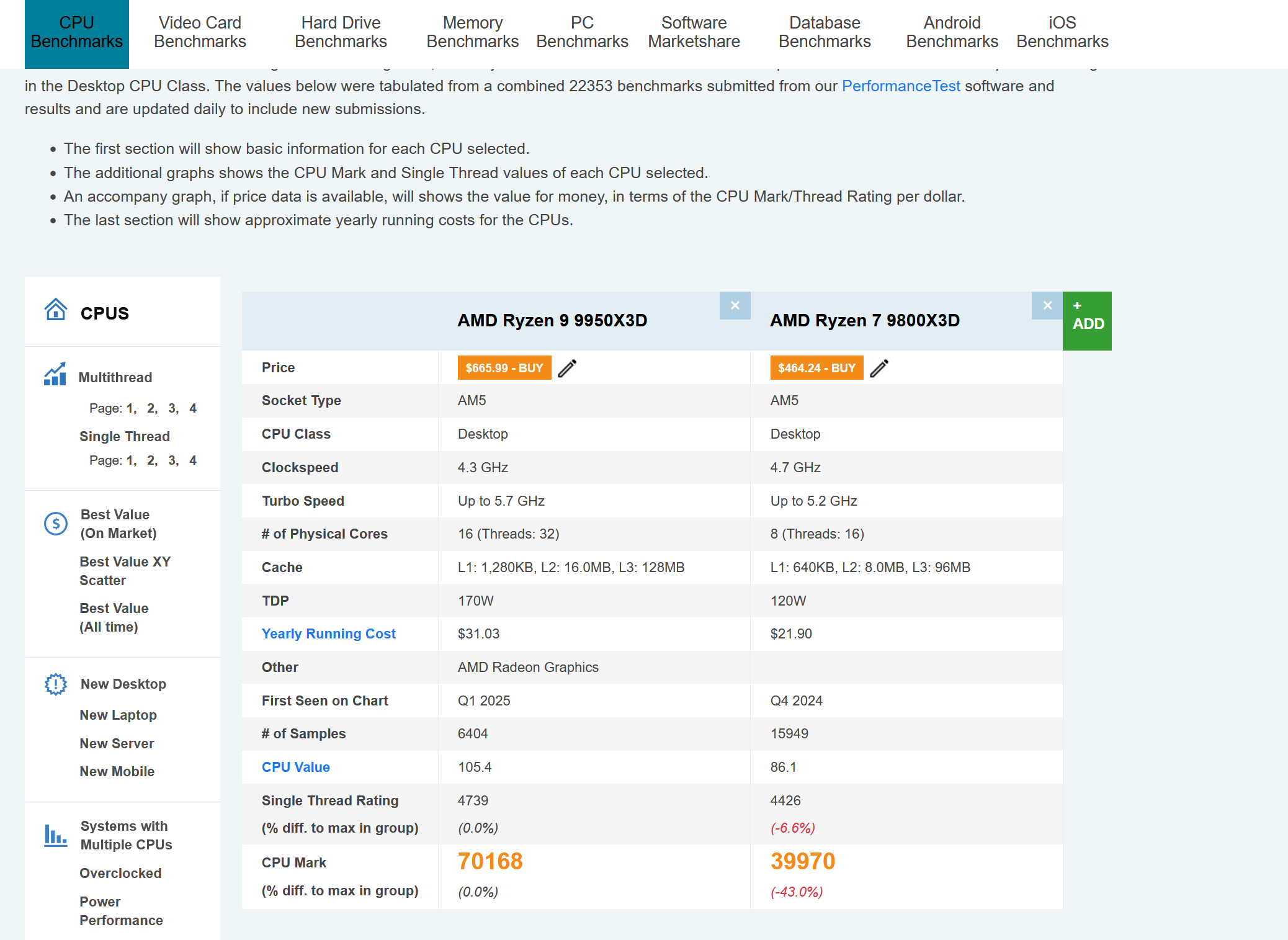Image resolution: width=1288 pixels, height=940 pixels.
Task: Edit the Ryzen 9 9950X3D price pencil
Action: pyautogui.click(x=567, y=368)
